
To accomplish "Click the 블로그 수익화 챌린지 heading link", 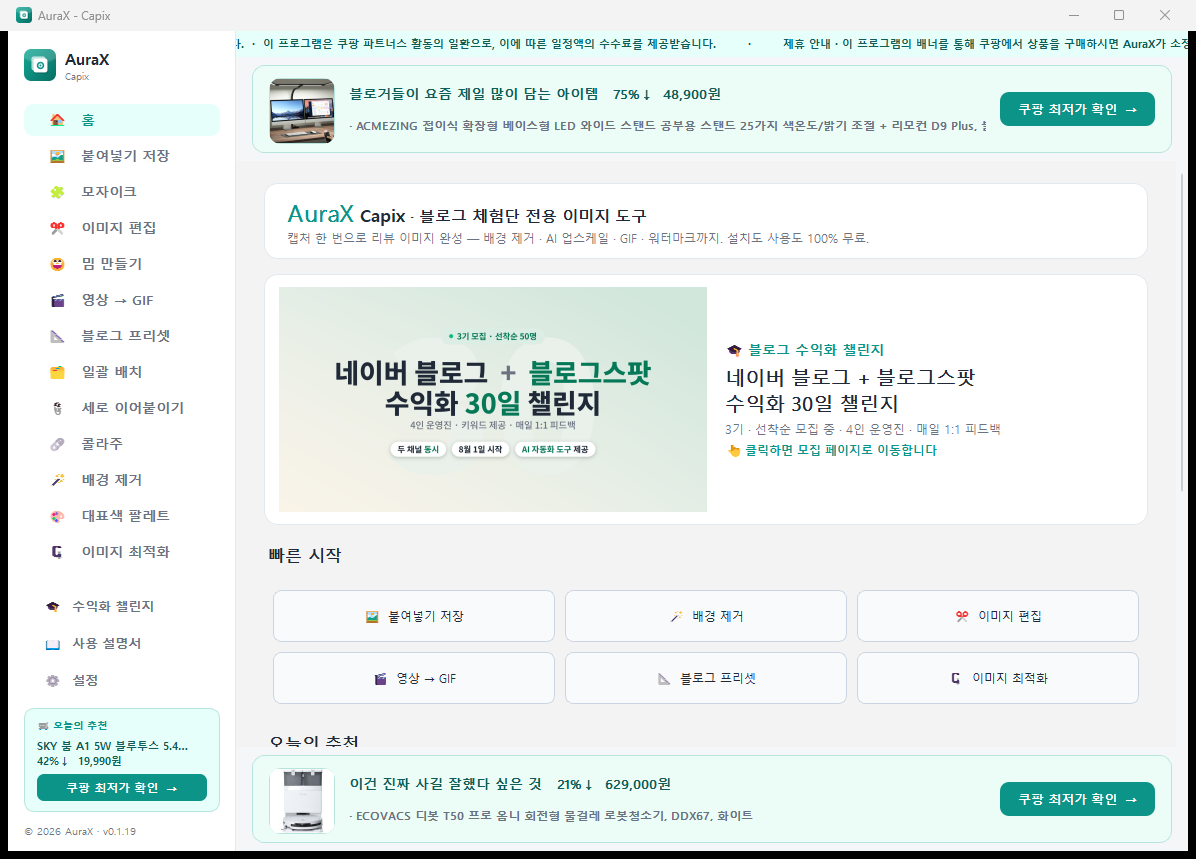I will 815,350.
